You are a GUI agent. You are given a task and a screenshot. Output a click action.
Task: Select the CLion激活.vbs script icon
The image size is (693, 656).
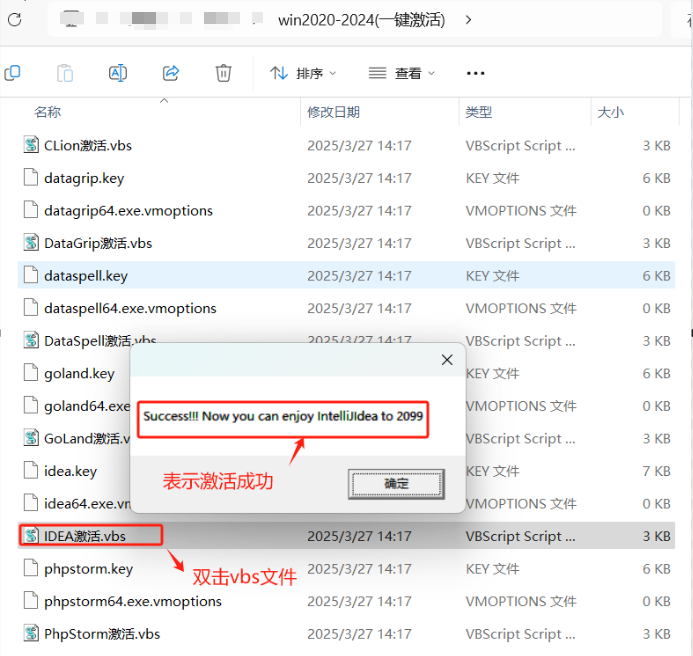point(31,145)
